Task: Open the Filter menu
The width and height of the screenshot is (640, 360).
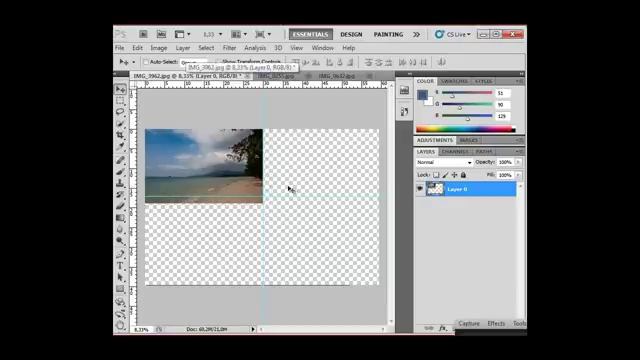Action: pyautogui.click(x=229, y=48)
